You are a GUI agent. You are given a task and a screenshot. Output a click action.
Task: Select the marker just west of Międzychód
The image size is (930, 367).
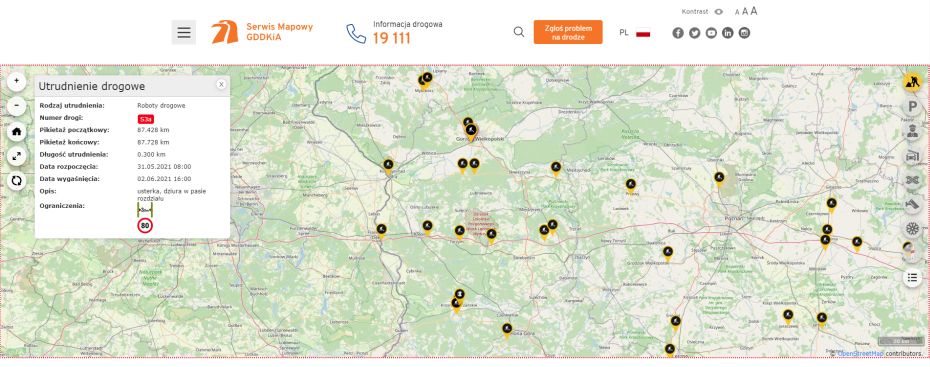point(556,169)
